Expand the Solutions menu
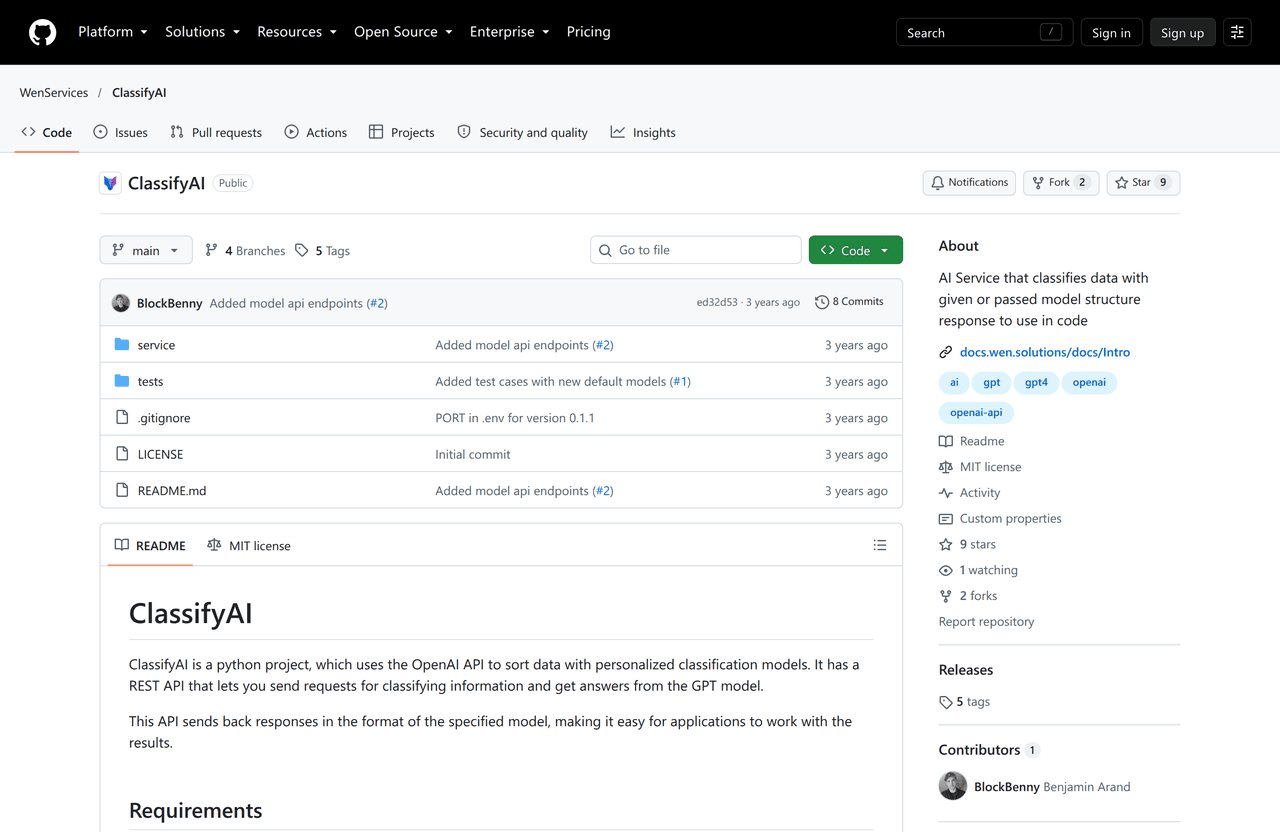Screen dimensions: 1280x832 (203, 32)
